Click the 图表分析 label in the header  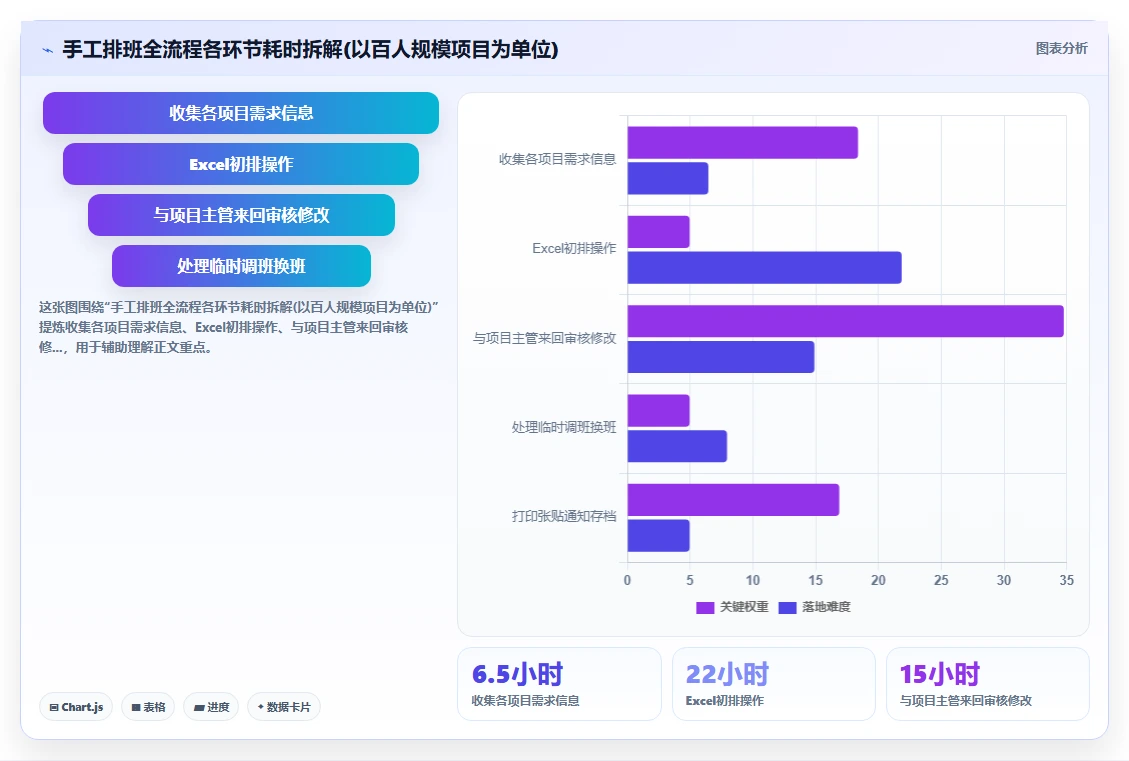(1061, 48)
